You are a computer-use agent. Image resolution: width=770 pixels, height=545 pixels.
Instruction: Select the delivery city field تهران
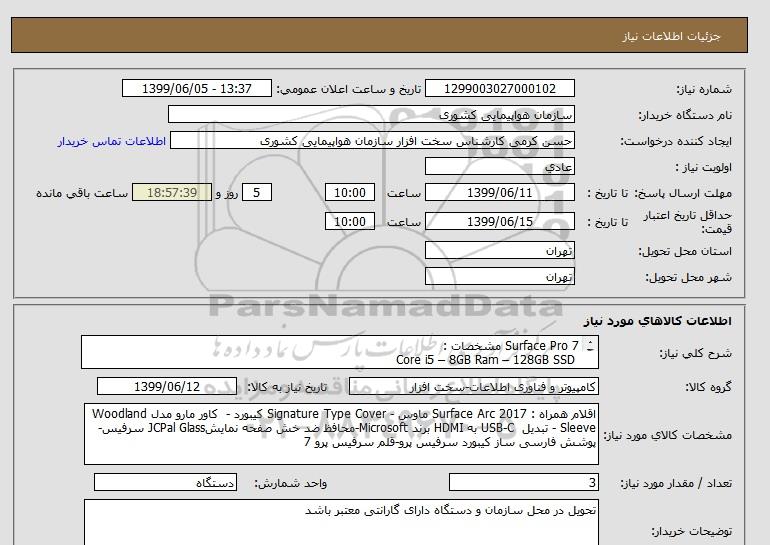[x=499, y=277]
